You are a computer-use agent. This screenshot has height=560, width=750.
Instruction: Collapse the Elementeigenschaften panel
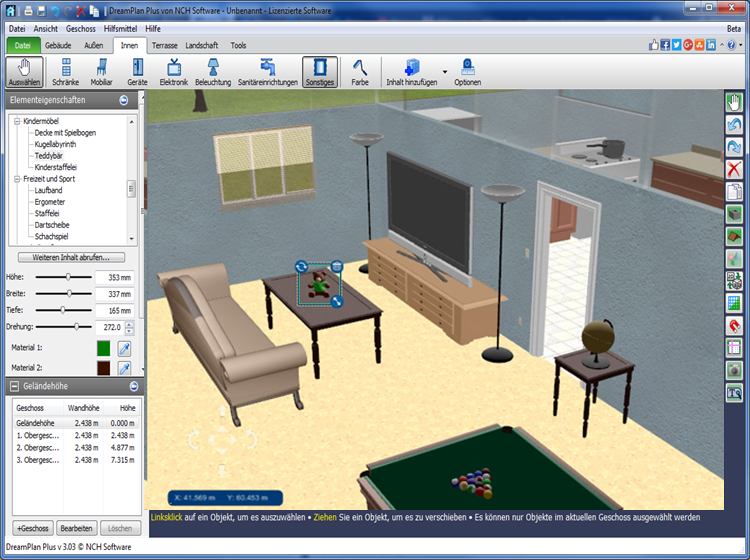pyautogui.click(x=124, y=100)
